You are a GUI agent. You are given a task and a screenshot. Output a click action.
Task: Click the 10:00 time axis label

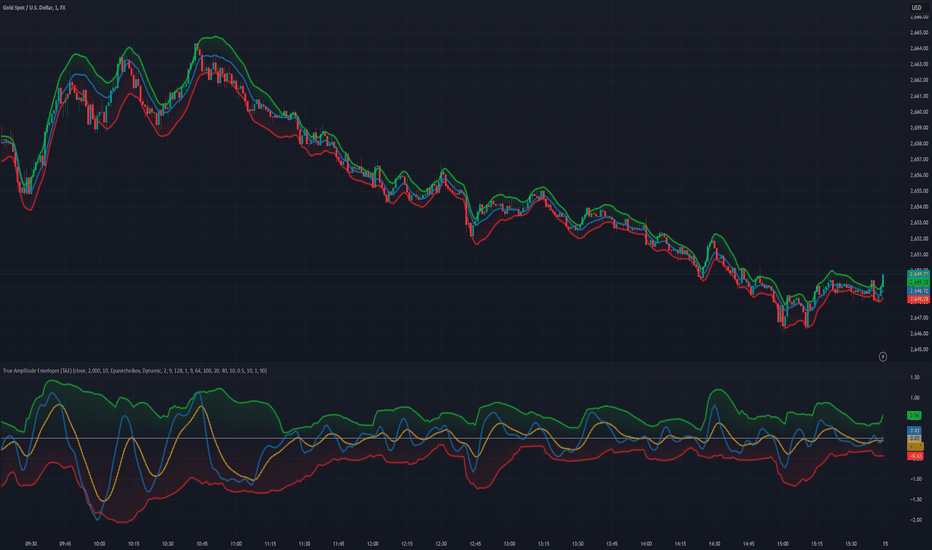tap(99, 543)
